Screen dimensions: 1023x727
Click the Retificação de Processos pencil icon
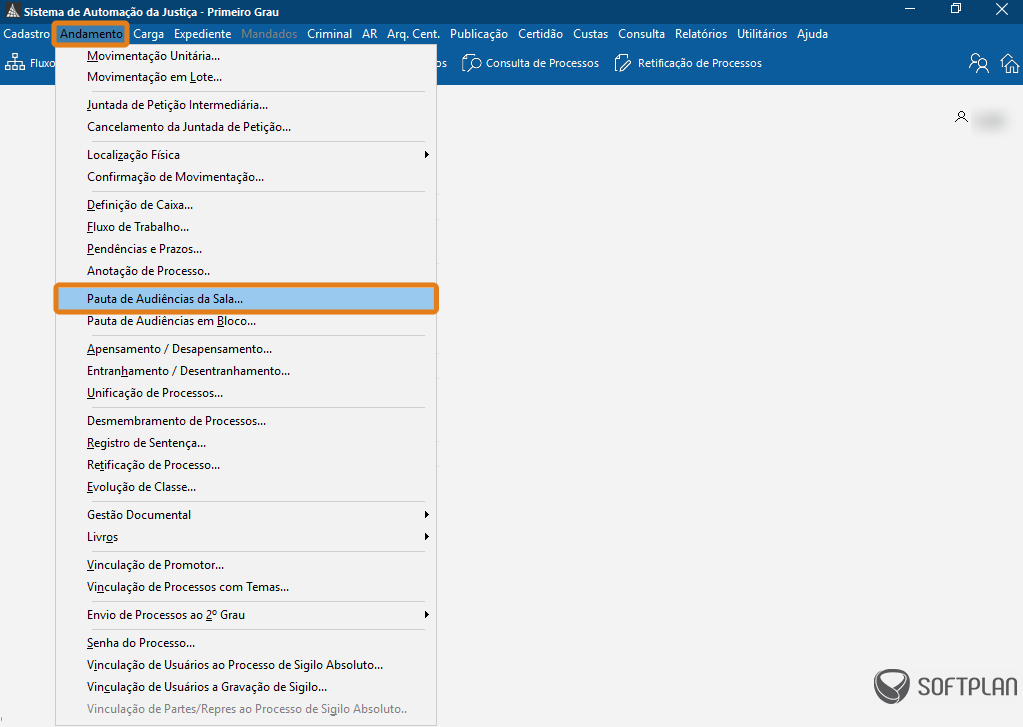pyautogui.click(x=622, y=63)
